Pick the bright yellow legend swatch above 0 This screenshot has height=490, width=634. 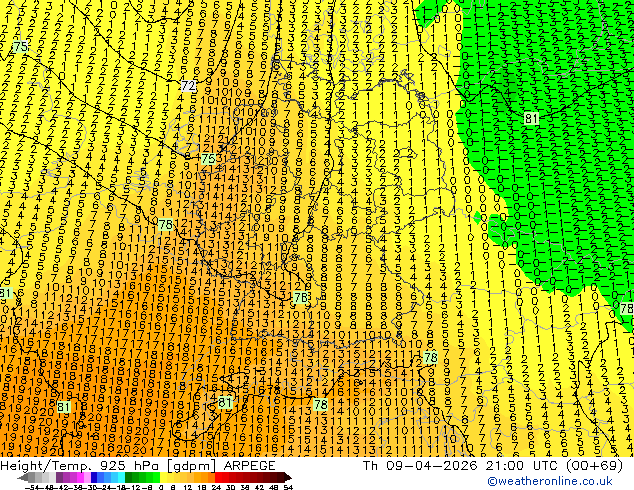tap(163, 477)
